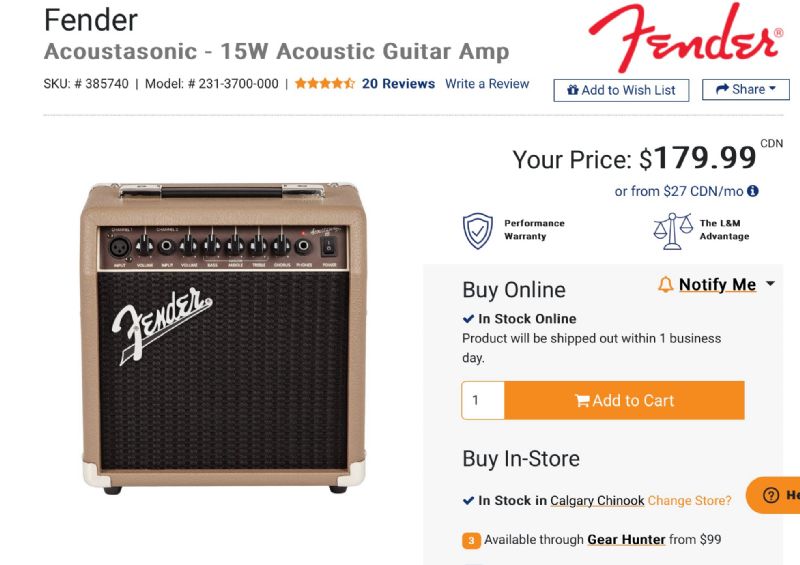The height and width of the screenshot is (565, 800).
Task: Click the quantity input field
Action: (483, 400)
